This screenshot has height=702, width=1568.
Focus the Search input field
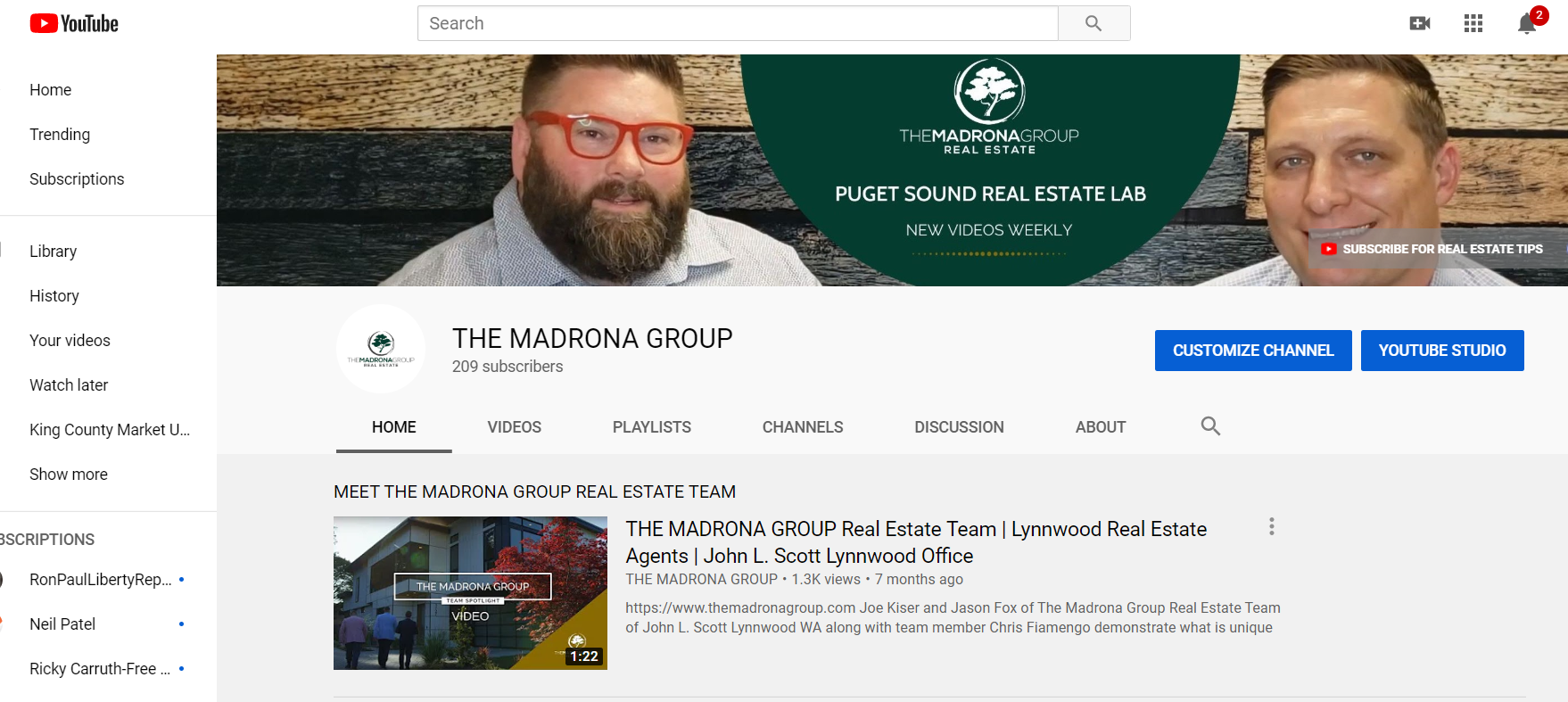[x=738, y=23]
